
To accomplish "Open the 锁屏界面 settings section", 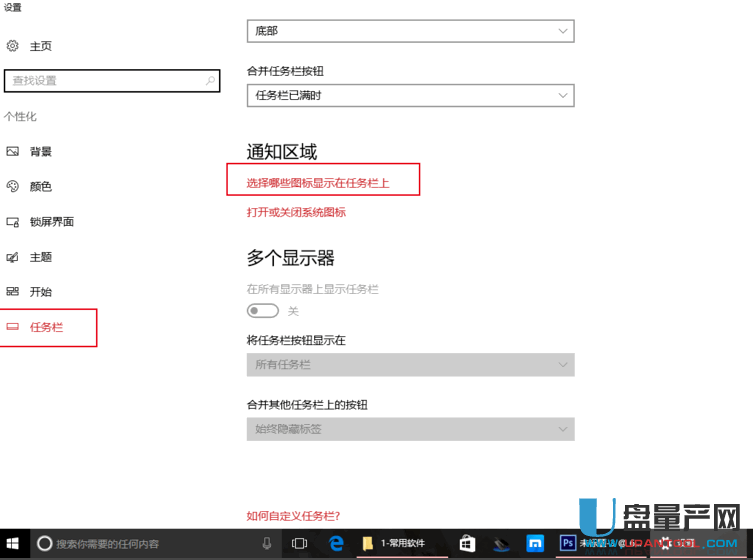I will click(x=51, y=222).
